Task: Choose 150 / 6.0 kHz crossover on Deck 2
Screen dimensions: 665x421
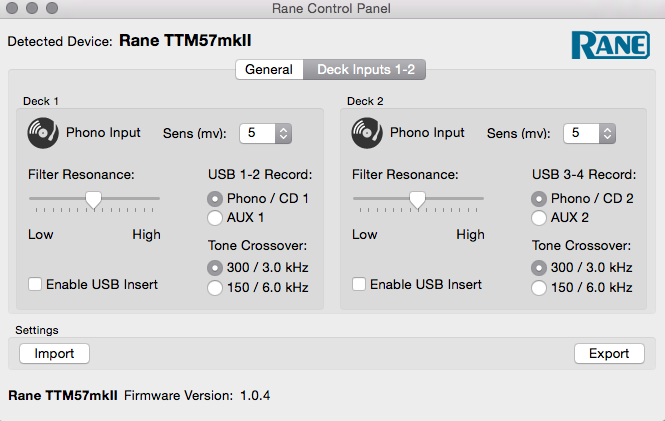Action: [538, 288]
